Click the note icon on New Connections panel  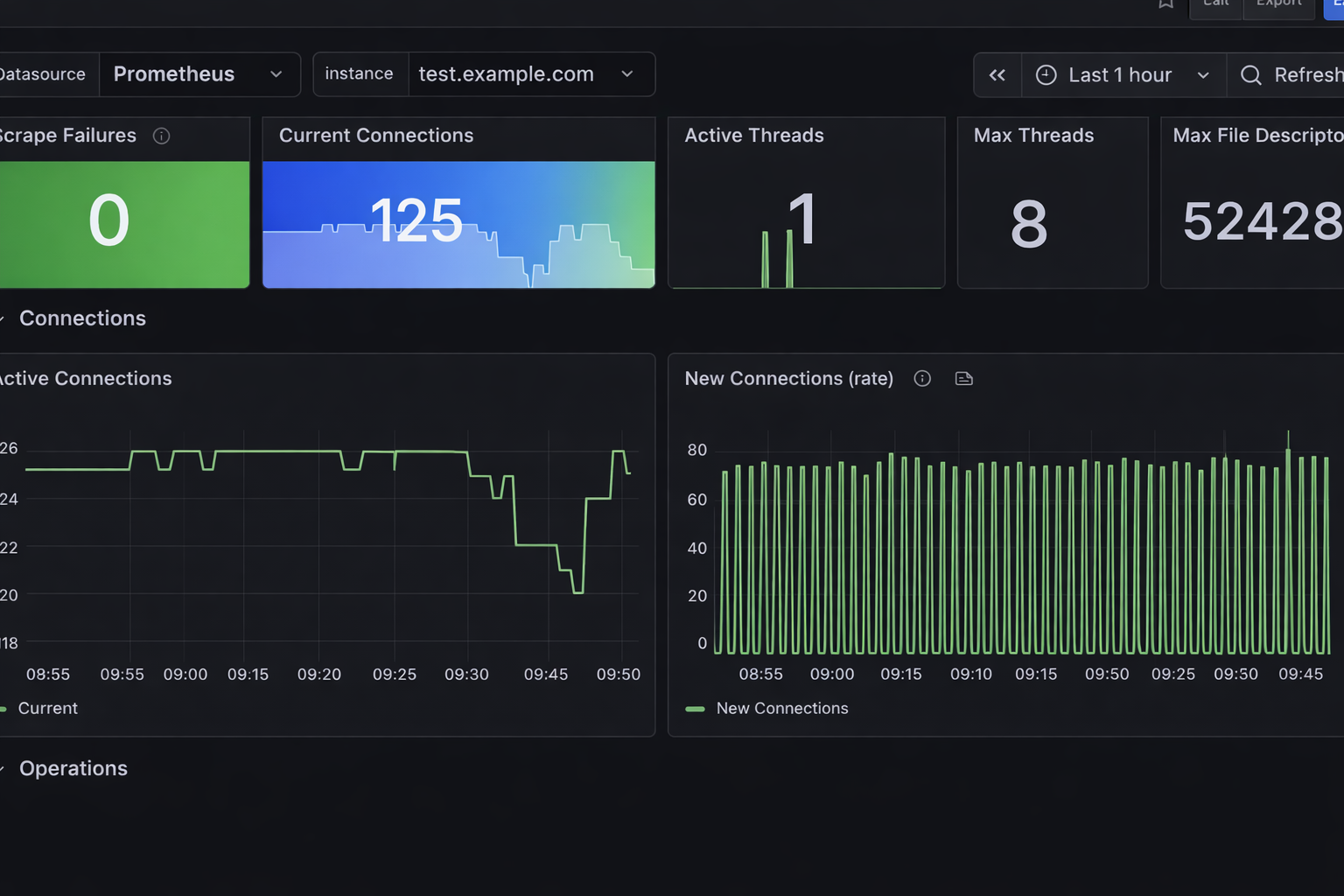point(963,378)
